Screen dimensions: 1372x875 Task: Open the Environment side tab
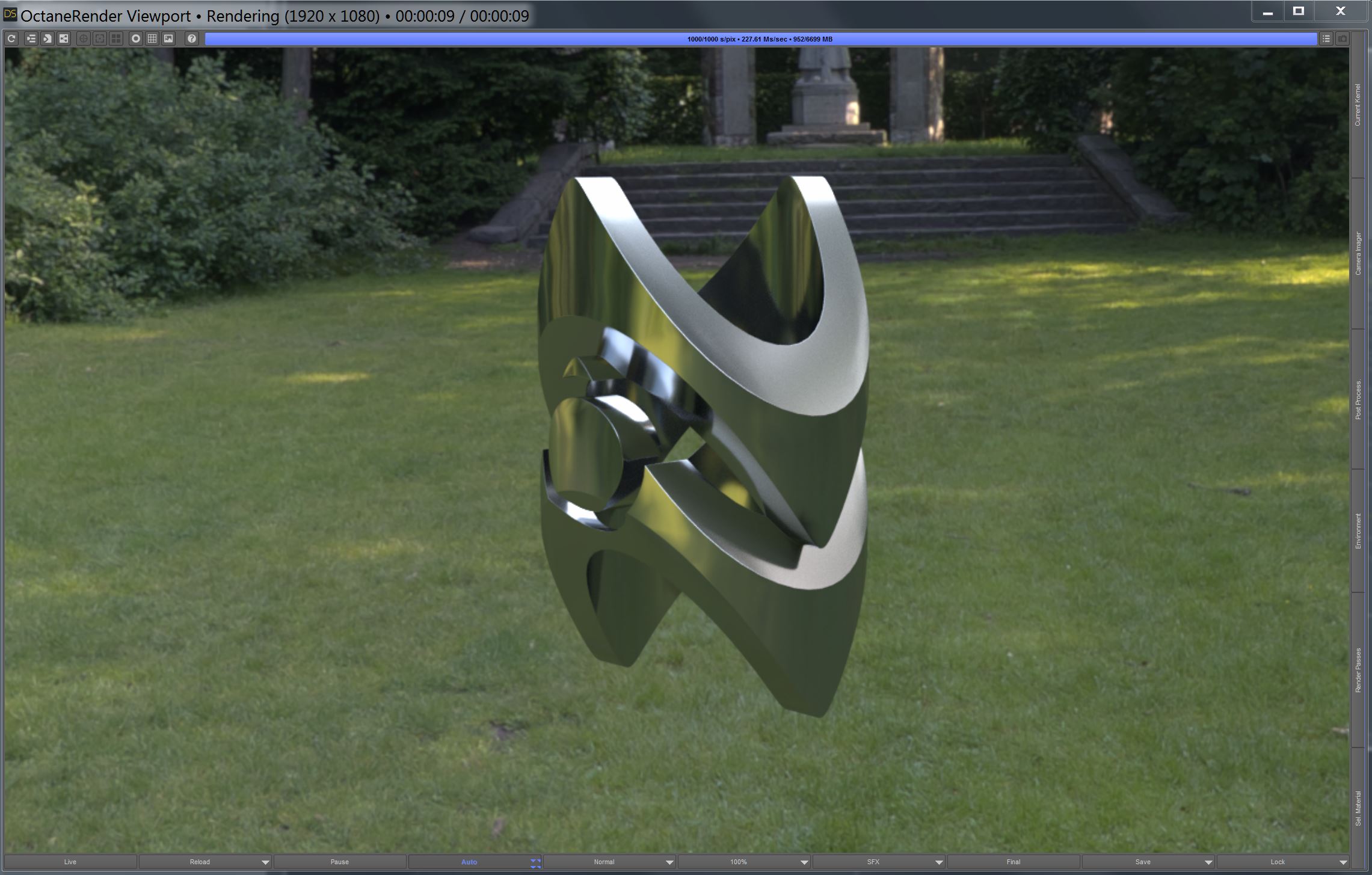1358,530
